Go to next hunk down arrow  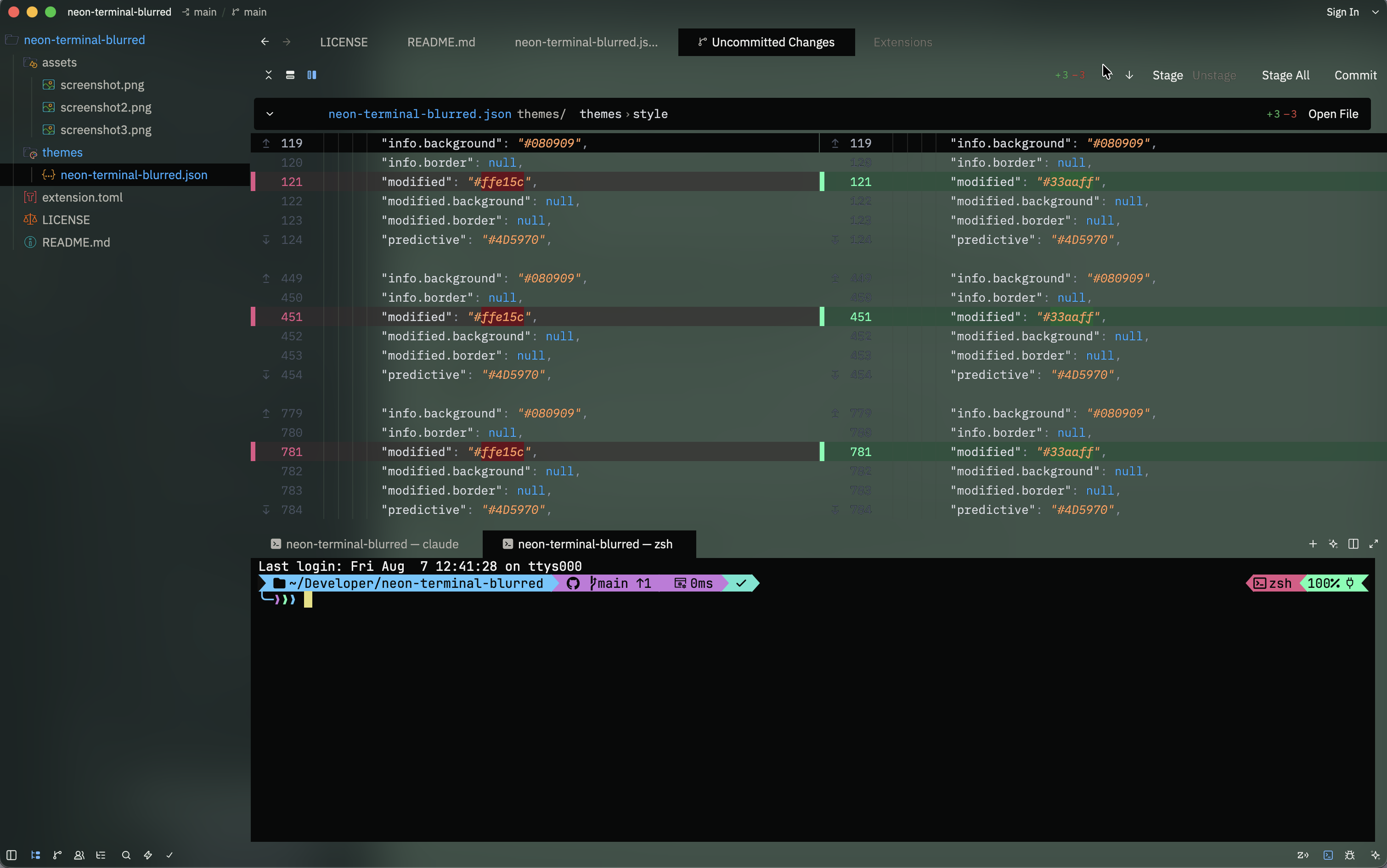(1129, 75)
